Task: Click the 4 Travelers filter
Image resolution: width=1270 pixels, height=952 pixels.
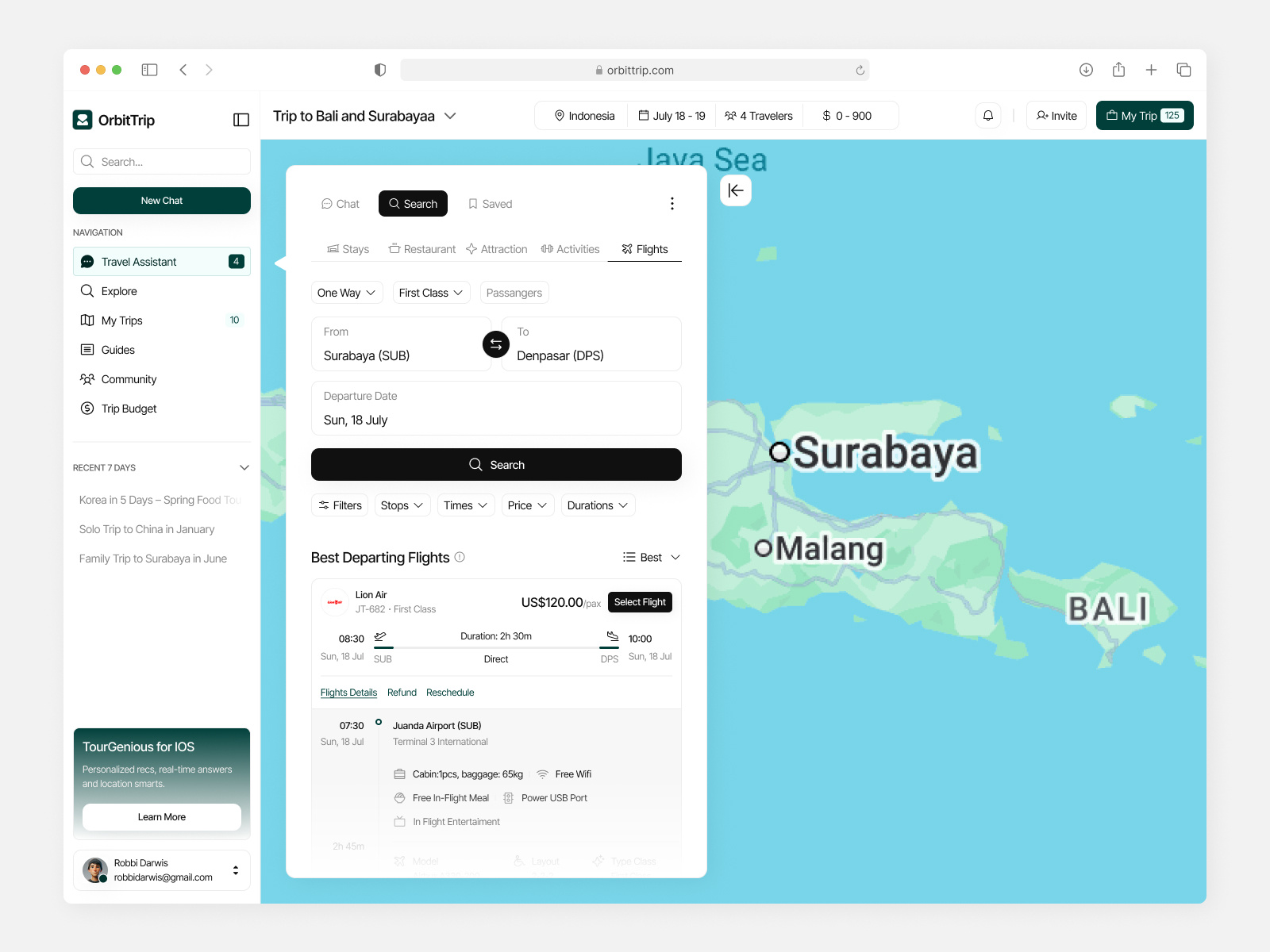Action: point(759,116)
